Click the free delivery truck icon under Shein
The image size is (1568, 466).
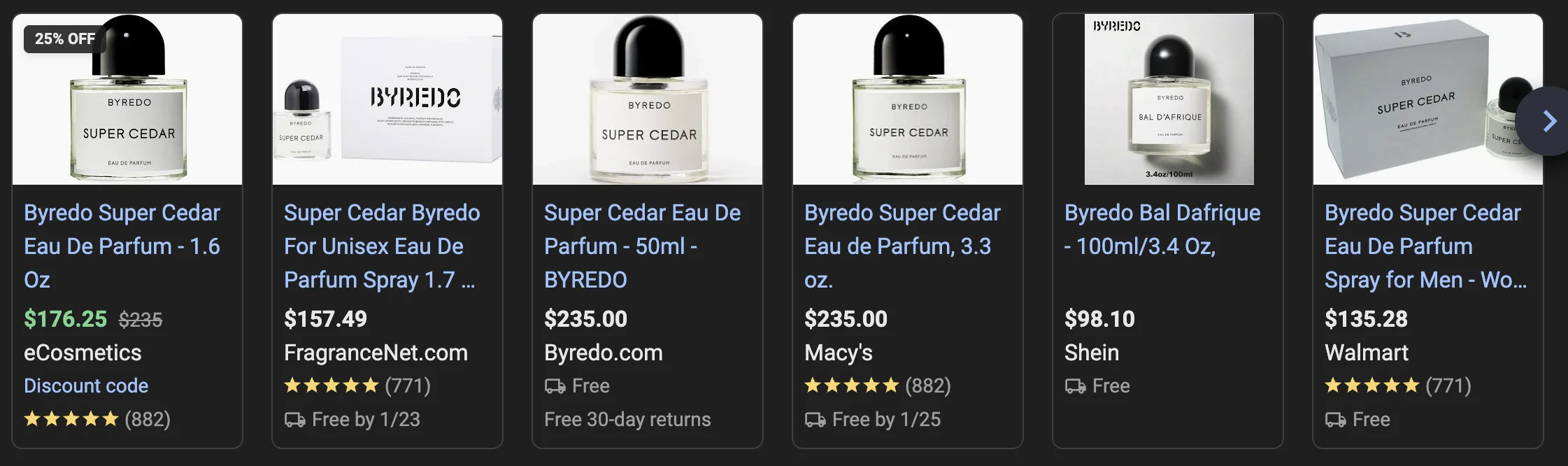(x=1075, y=386)
